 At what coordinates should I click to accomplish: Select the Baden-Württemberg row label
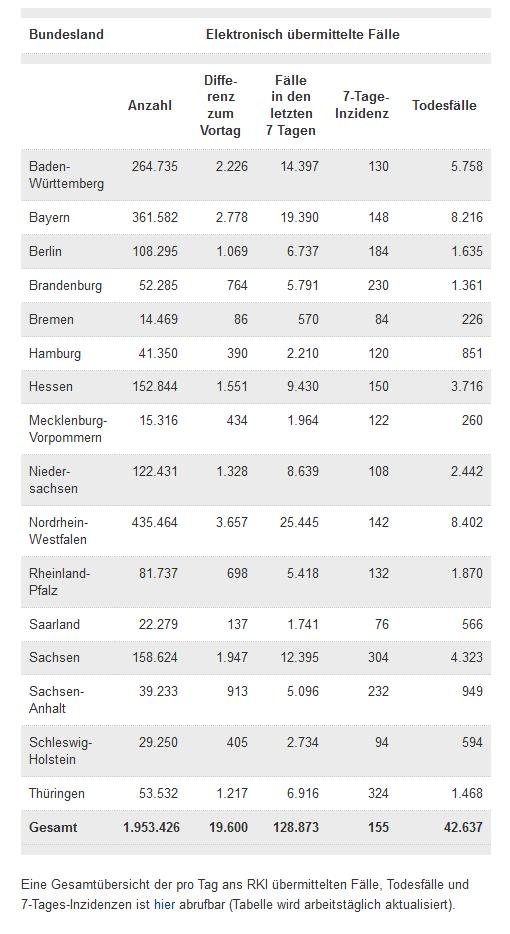click(x=66, y=175)
